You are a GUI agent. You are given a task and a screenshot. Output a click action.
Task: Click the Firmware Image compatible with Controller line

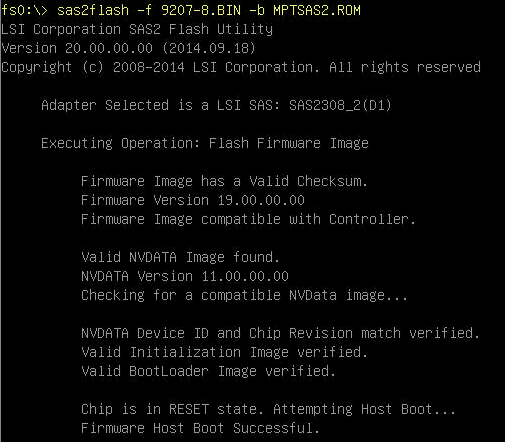[248, 219]
